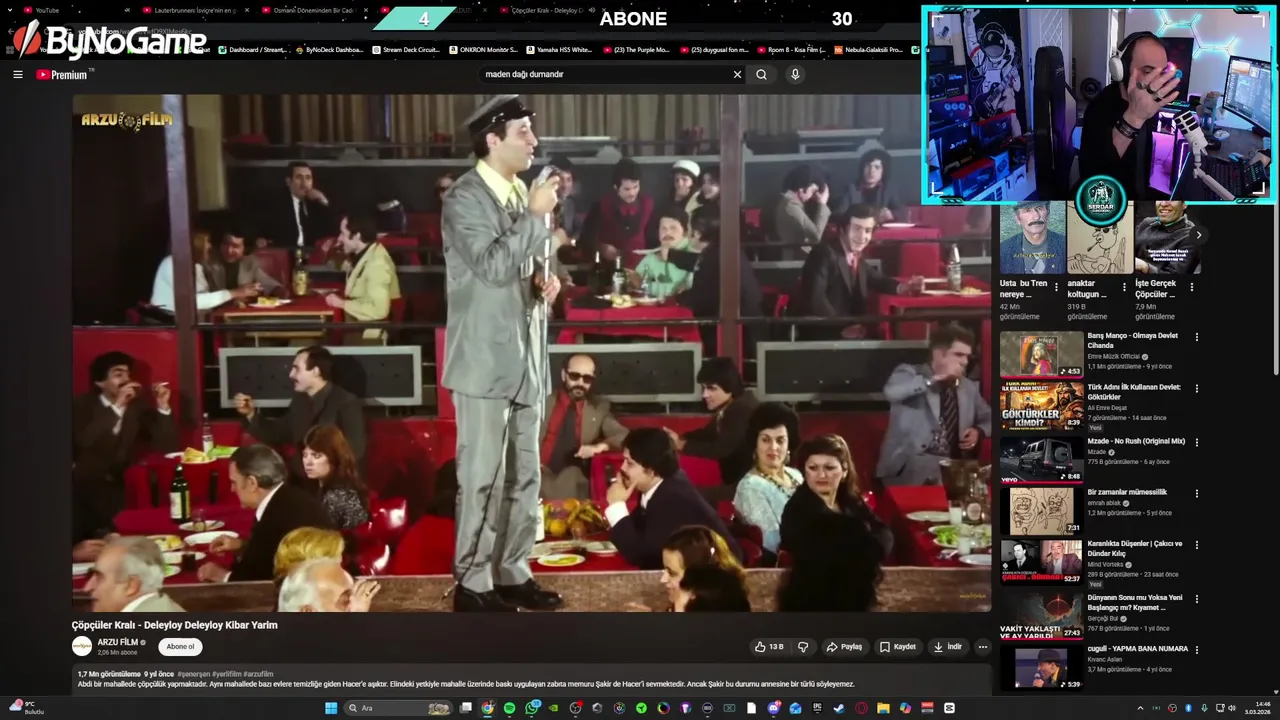Open Task View icon on taskbar

(x=465, y=708)
